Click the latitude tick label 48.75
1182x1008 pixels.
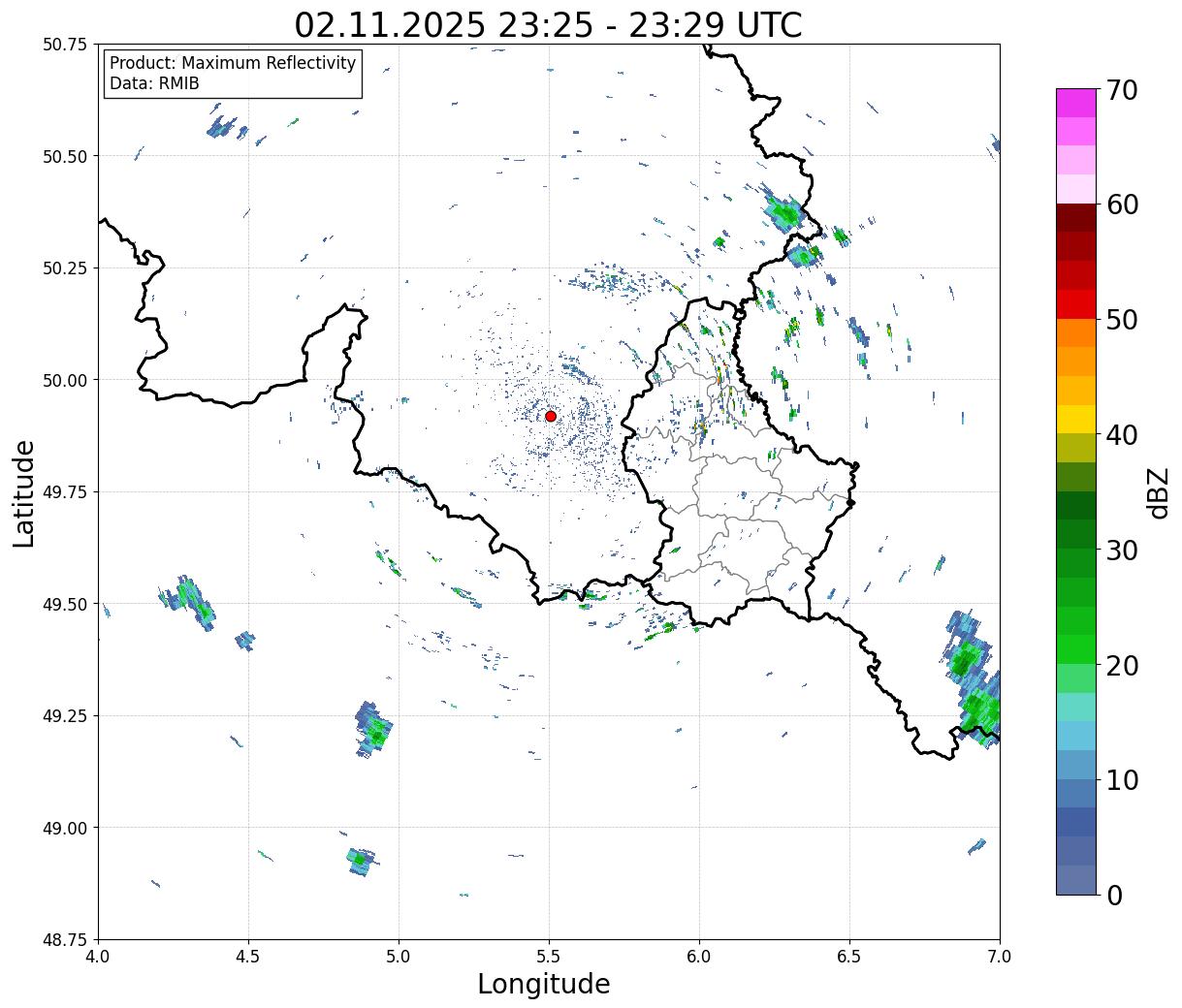[65, 940]
